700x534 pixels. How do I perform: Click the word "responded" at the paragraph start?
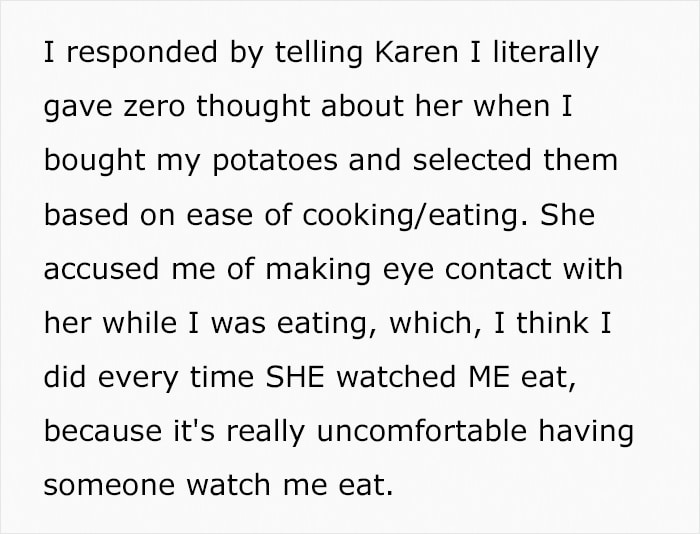click(x=142, y=54)
